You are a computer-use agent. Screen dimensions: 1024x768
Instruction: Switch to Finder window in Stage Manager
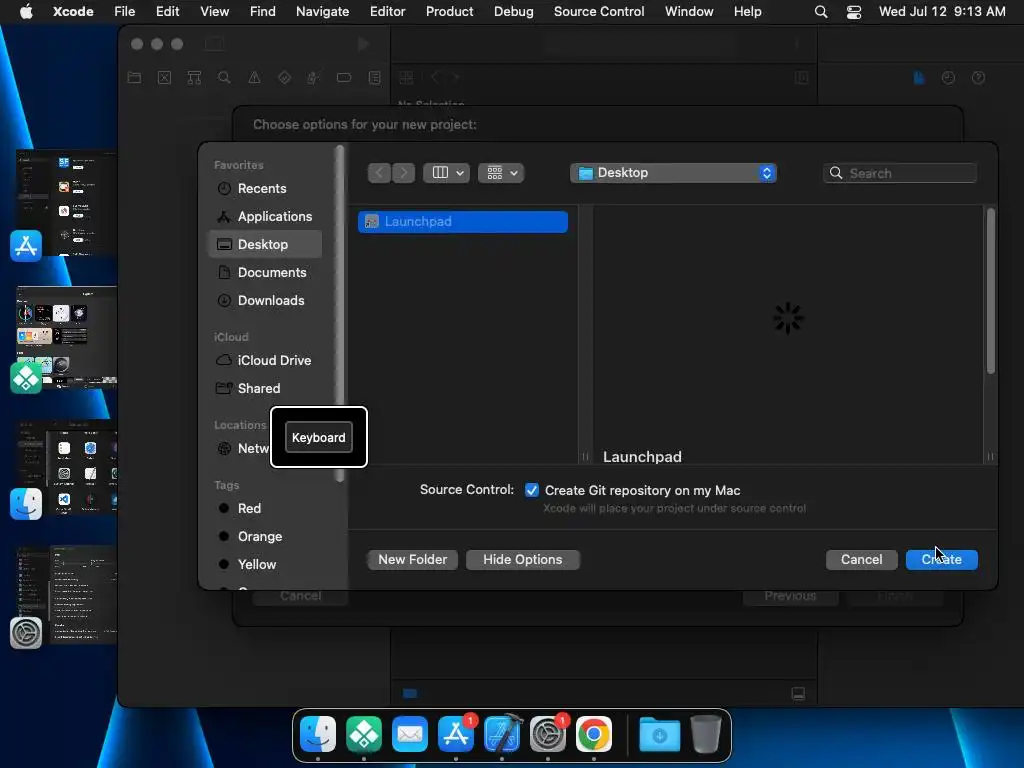[x=65, y=469]
